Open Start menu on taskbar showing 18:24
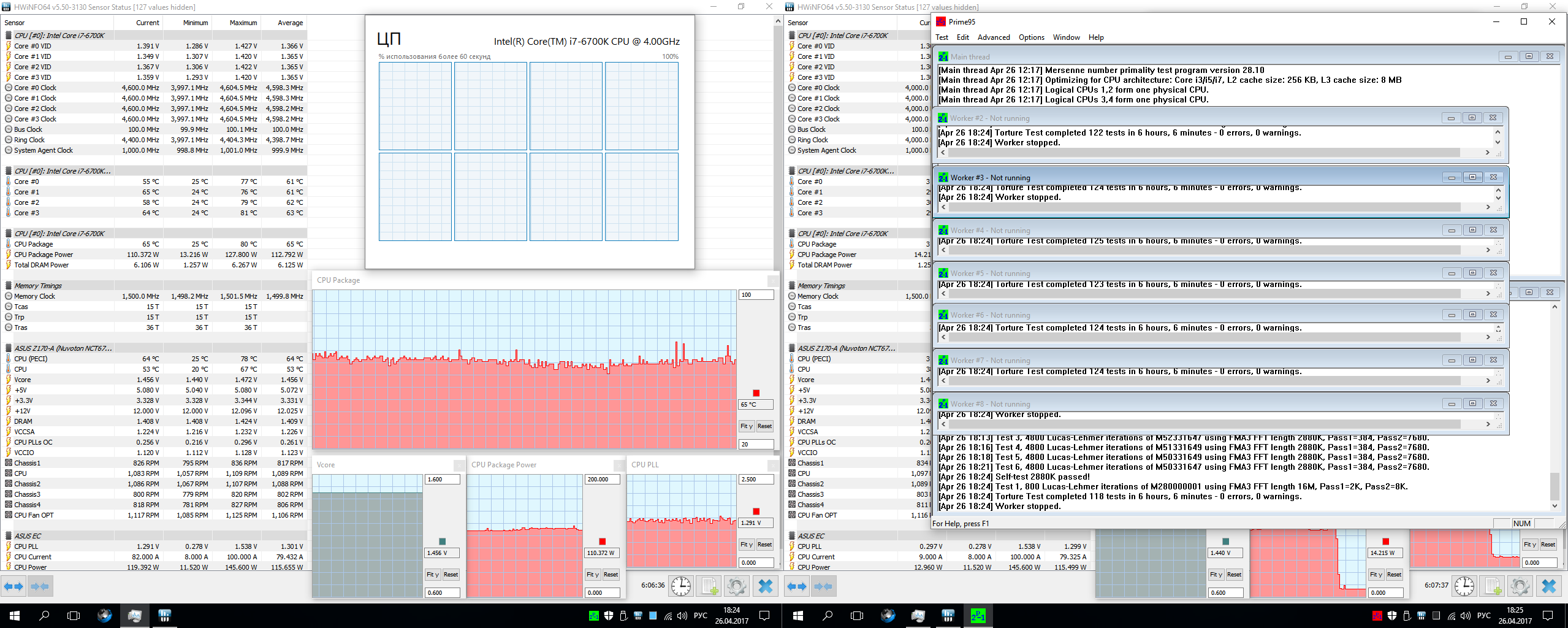The image size is (1568, 628). (x=15, y=616)
